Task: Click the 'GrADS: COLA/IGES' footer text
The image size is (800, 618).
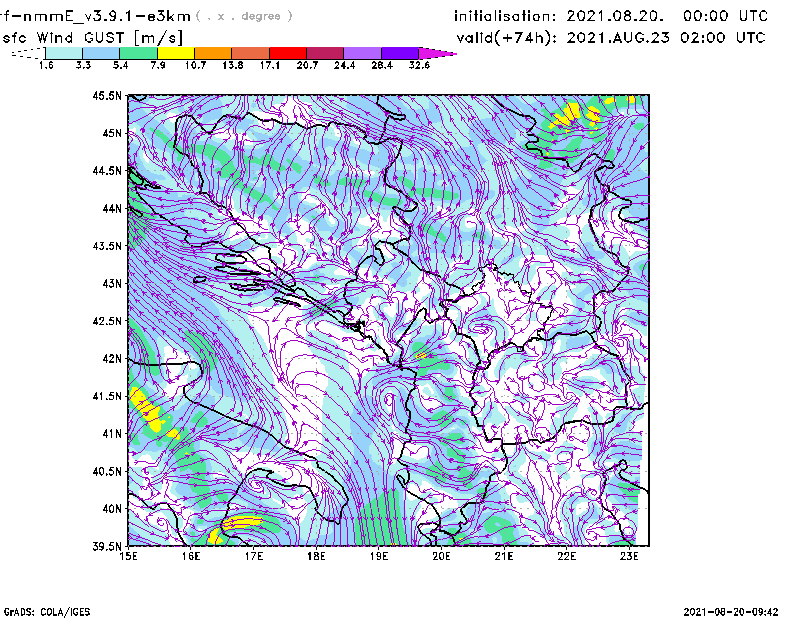Action: (x=47, y=612)
